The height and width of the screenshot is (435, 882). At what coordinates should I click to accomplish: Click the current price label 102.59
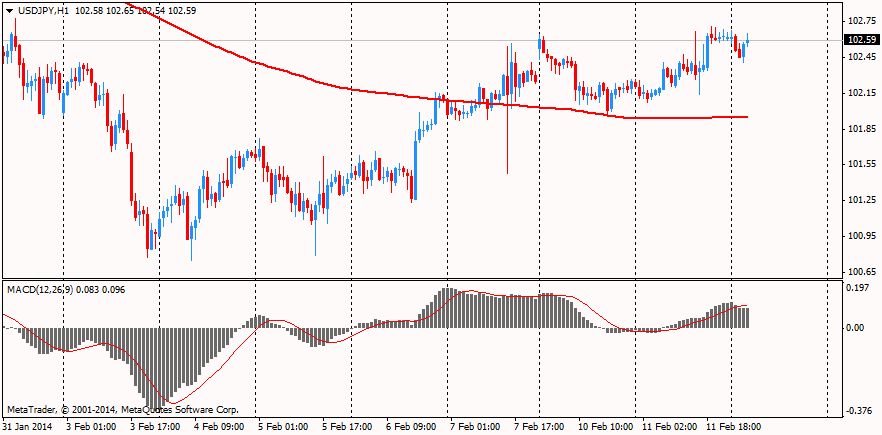[x=863, y=40]
